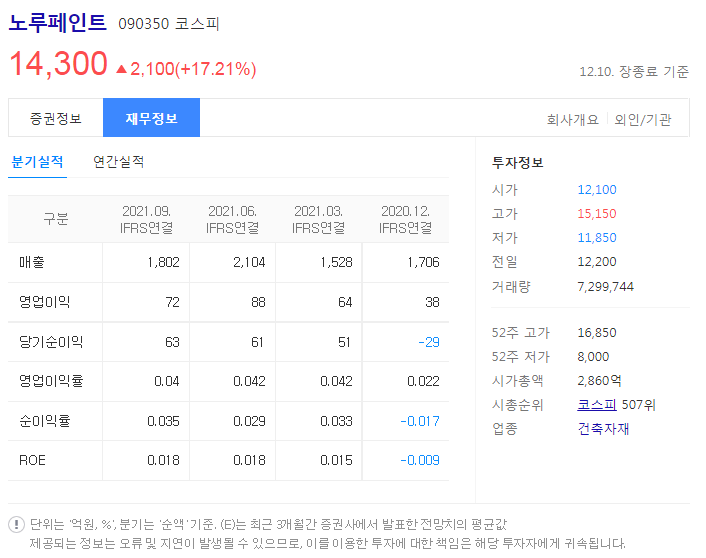This screenshot has width=706, height=558.
Task: Select 영업이익 value 38
Action: click(432, 302)
